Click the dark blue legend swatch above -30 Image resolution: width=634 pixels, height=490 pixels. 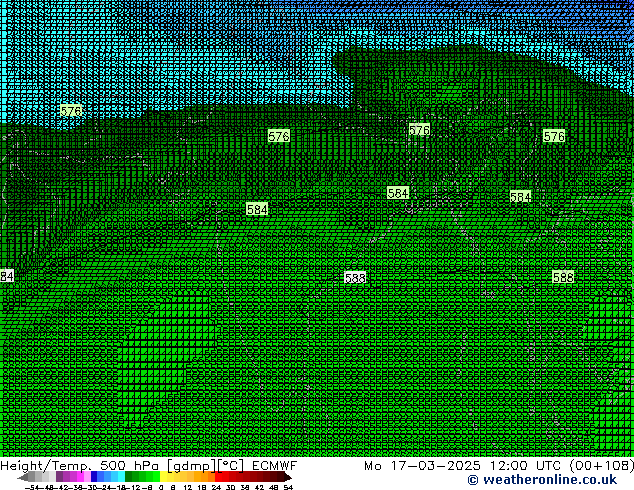[x=94, y=476]
